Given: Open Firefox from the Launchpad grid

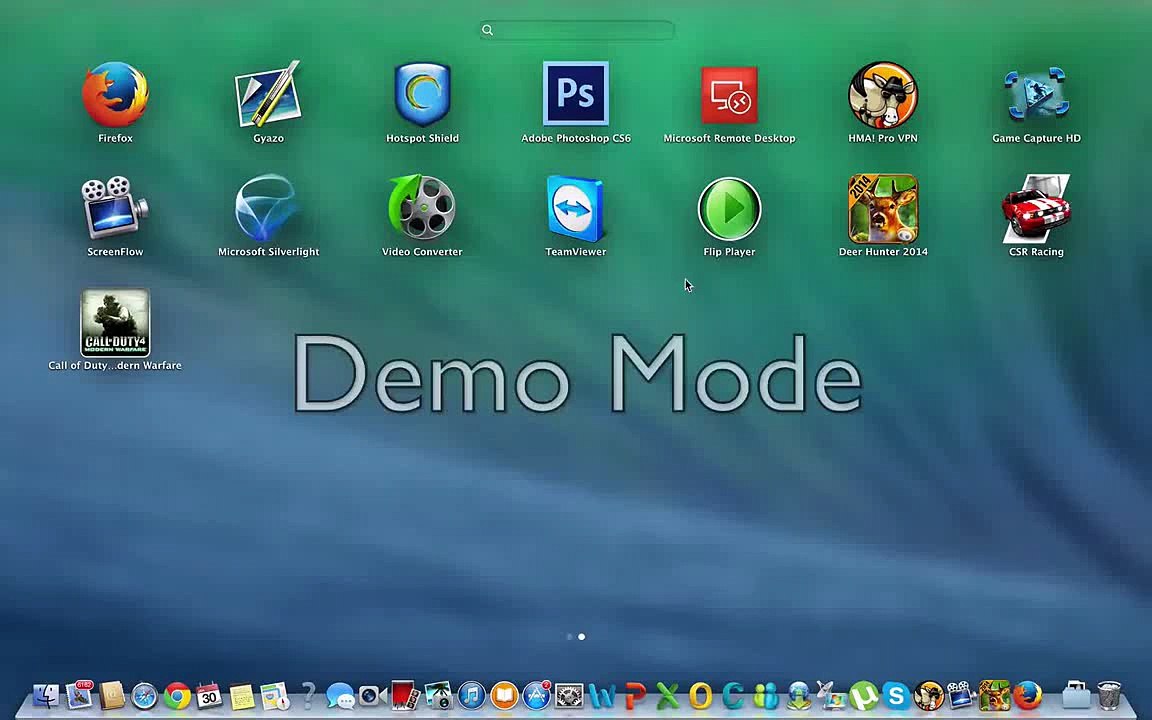Looking at the screenshot, I should pyautogui.click(x=115, y=95).
